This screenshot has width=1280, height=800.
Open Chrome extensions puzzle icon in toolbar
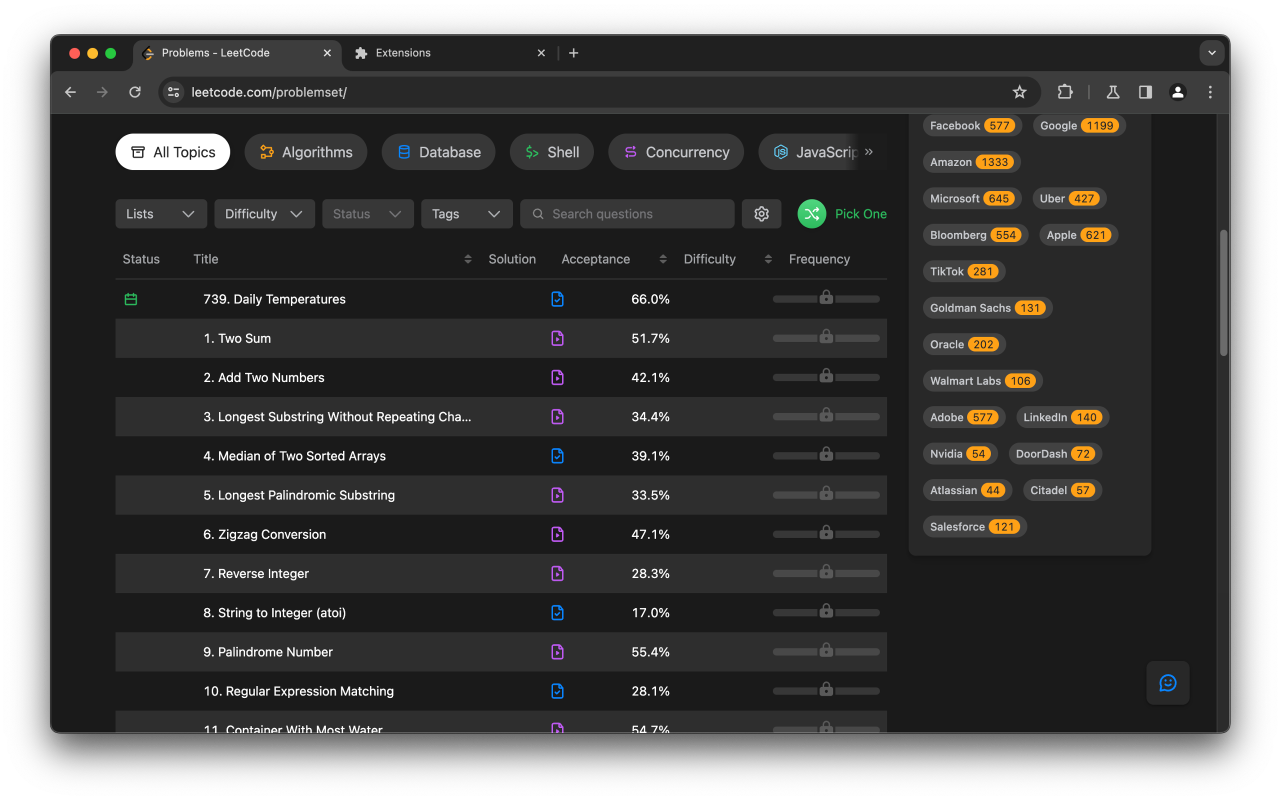(1065, 92)
